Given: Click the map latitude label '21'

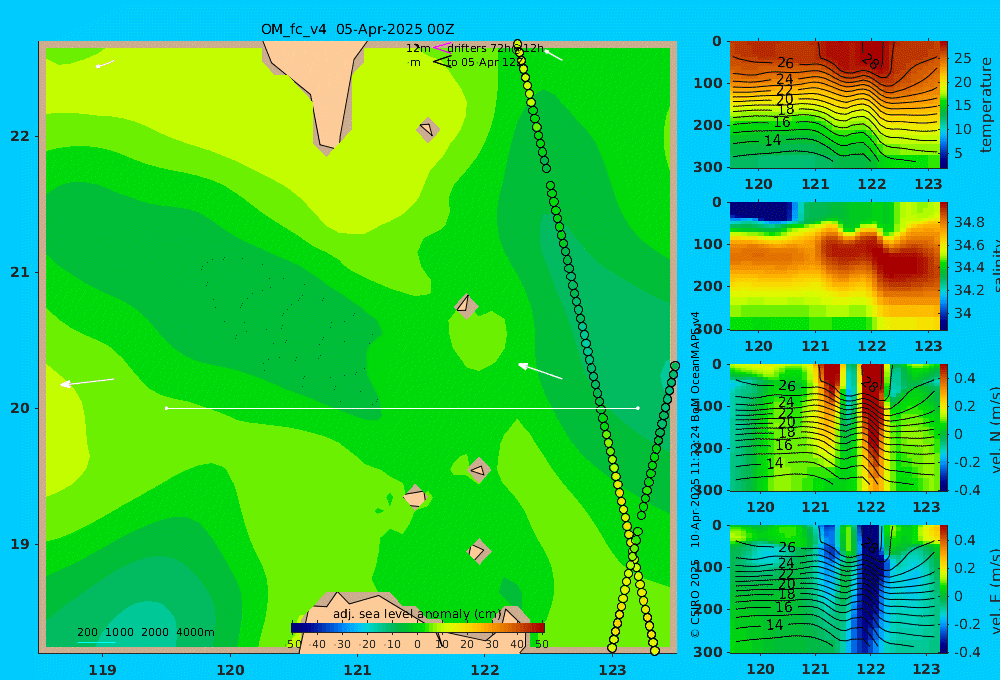Looking at the screenshot, I should tap(20, 272).
